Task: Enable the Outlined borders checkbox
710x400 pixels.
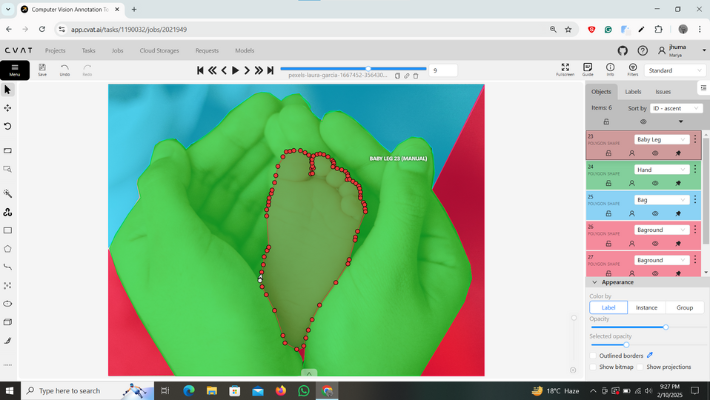Action: (x=593, y=355)
